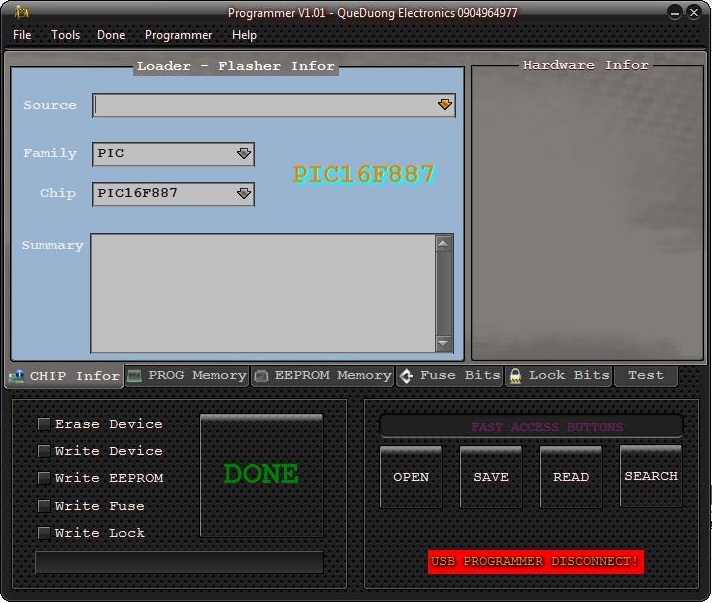Click the Summary scrollbar track

click(x=444, y=293)
